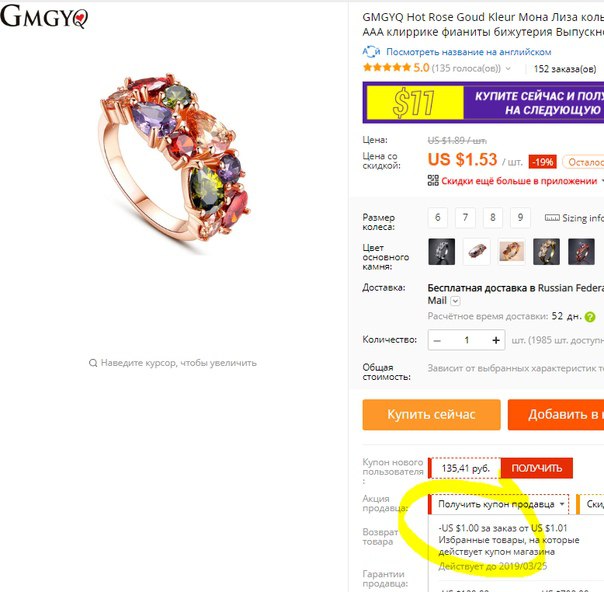Click the QR code app discount icon
This screenshot has width=604, height=592.
(433, 180)
